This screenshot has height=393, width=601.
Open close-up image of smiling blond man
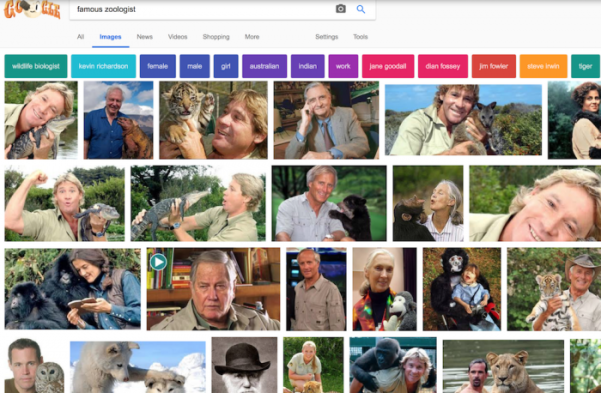pyautogui.click(x=535, y=203)
